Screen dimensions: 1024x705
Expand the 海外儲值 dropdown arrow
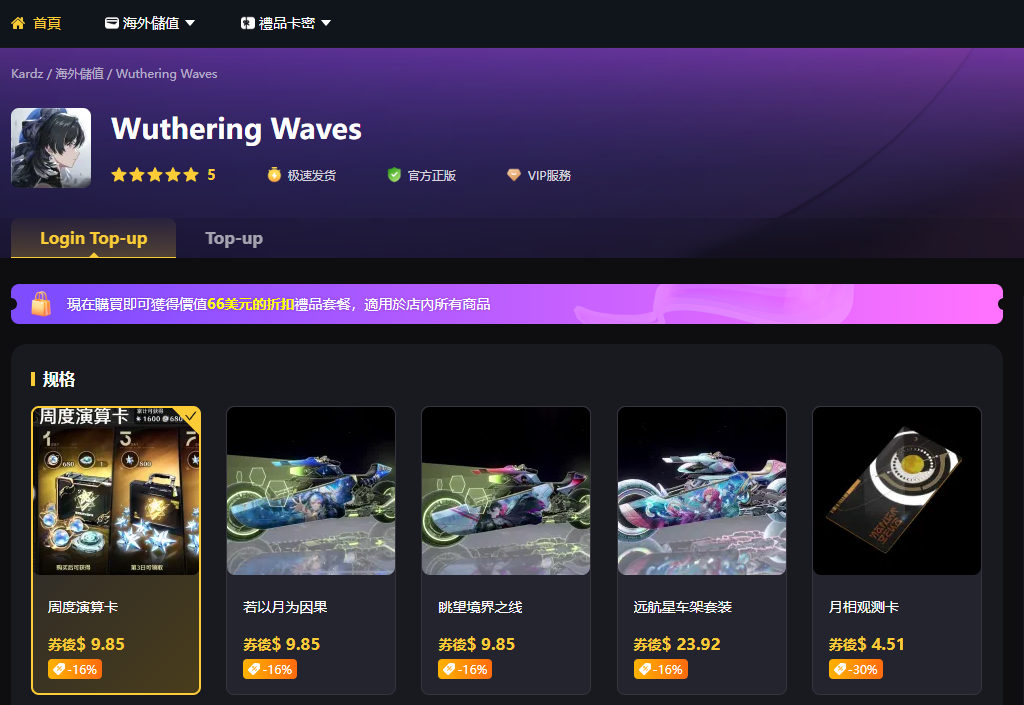tap(190, 23)
